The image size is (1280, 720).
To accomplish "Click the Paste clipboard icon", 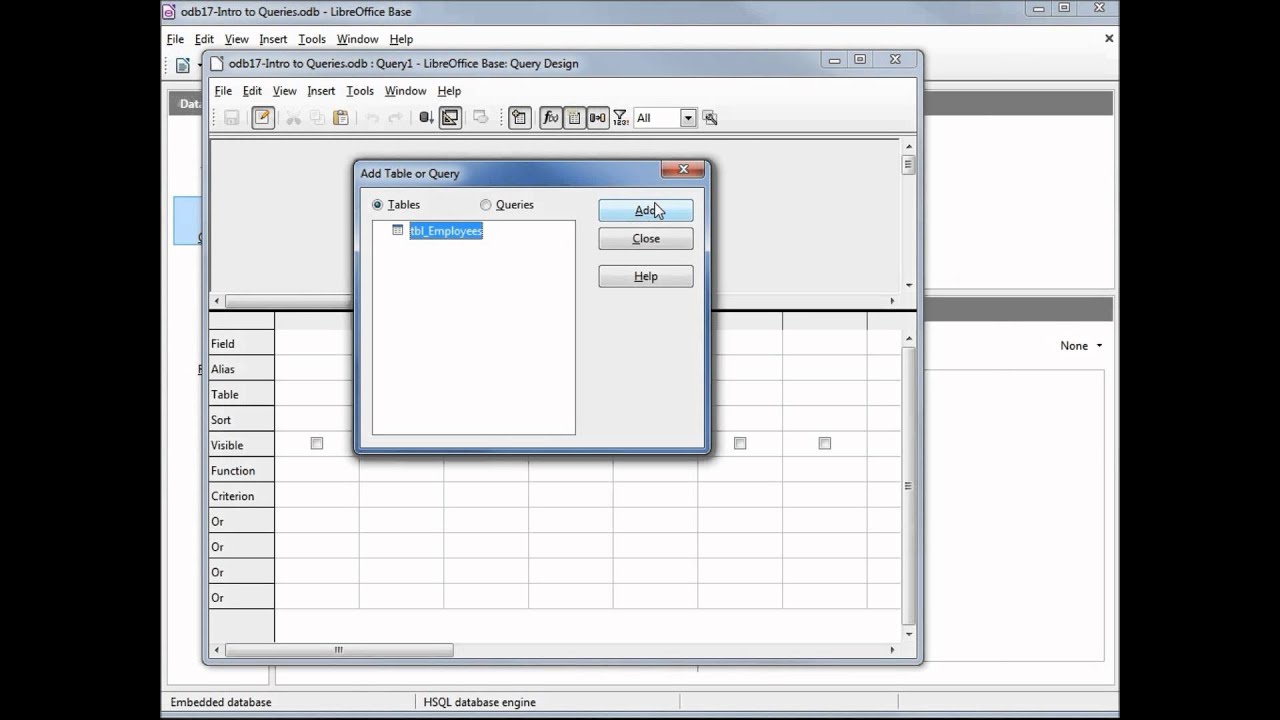I will tap(341, 118).
